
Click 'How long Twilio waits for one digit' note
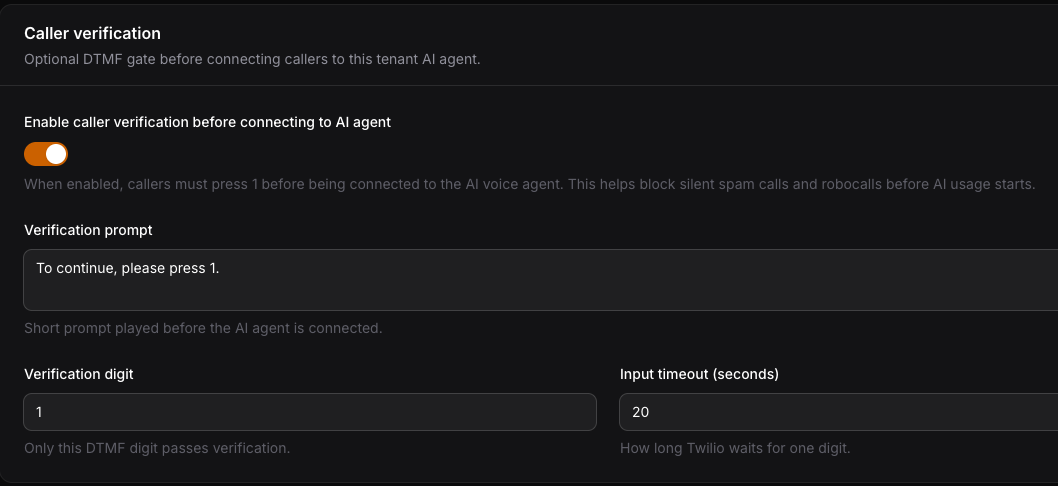pos(735,448)
